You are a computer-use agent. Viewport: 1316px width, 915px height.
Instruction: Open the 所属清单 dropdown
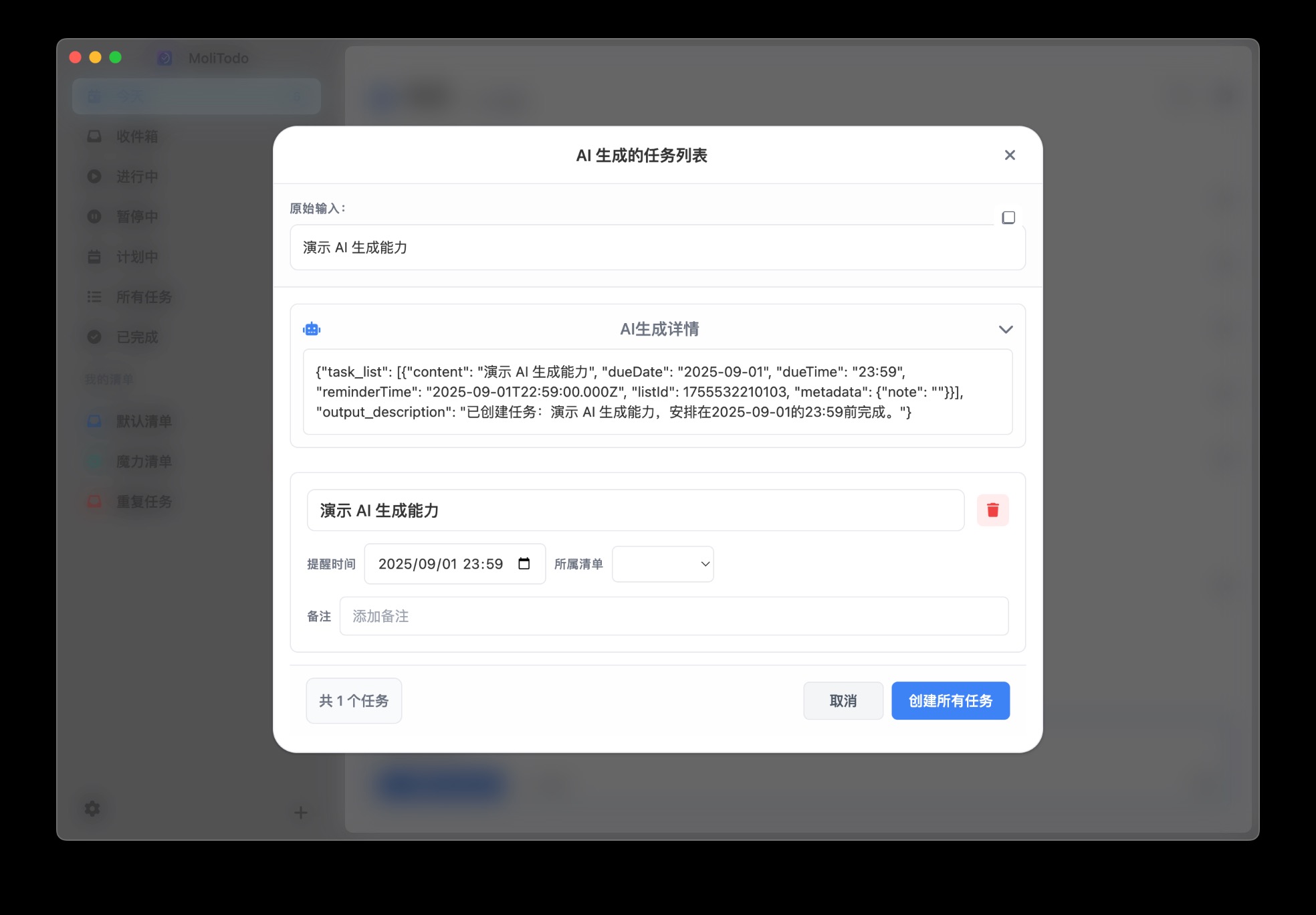pos(663,564)
